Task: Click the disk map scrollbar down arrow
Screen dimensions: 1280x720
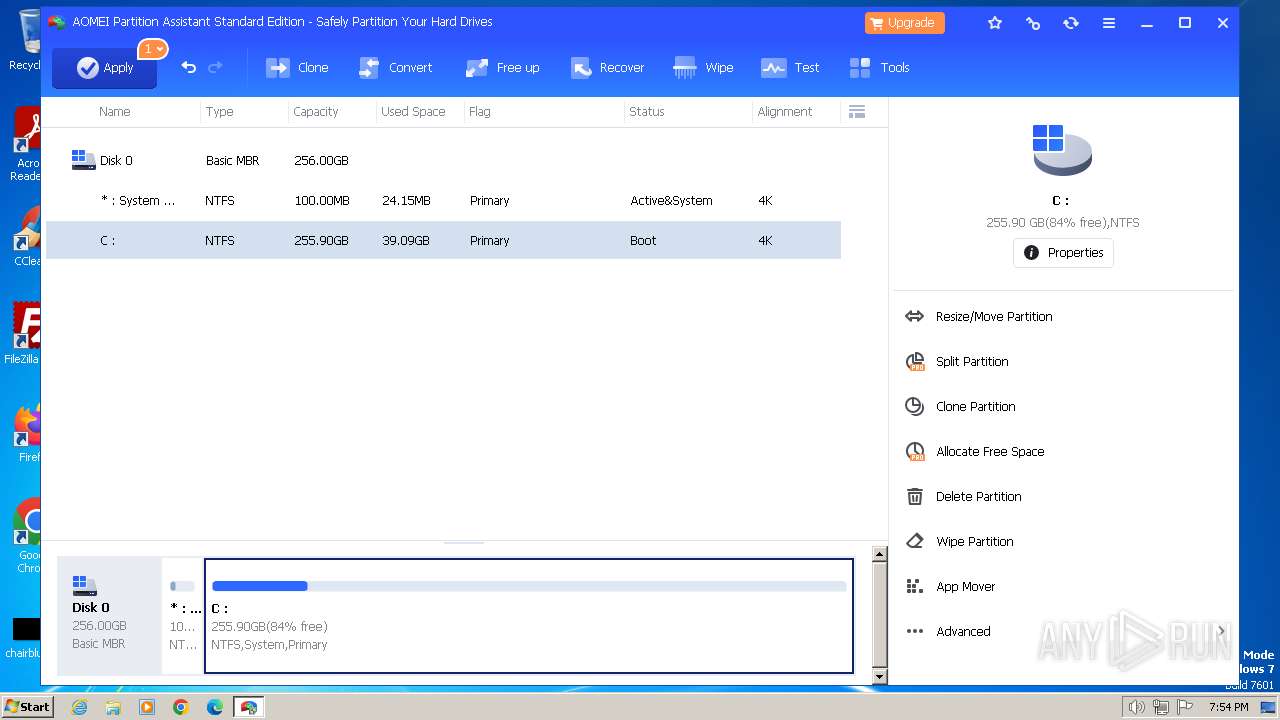Action: [880, 677]
